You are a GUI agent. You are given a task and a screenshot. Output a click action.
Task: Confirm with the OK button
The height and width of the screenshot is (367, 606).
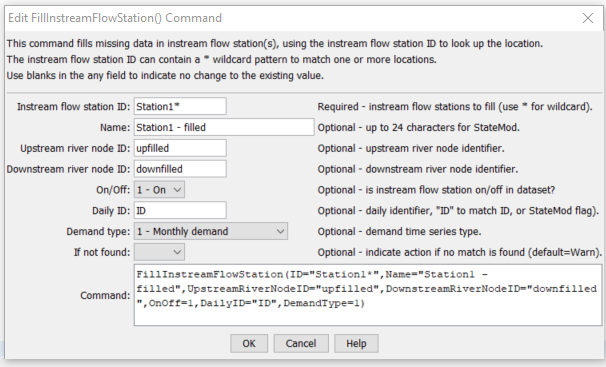tap(249, 343)
